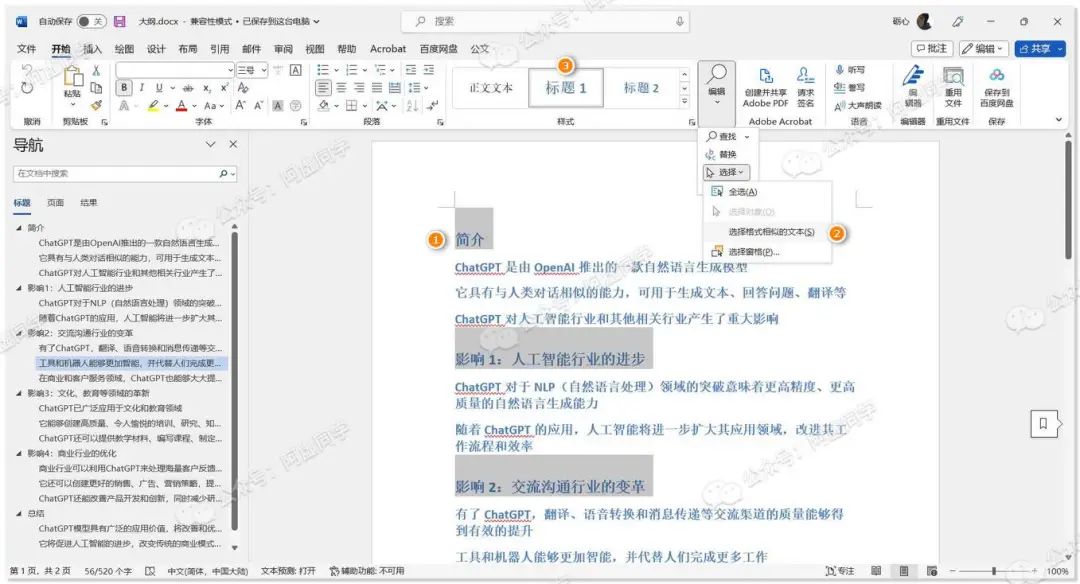Adjust the zoom slider in status bar
Screen dimensions: 1080x584
(993, 571)
